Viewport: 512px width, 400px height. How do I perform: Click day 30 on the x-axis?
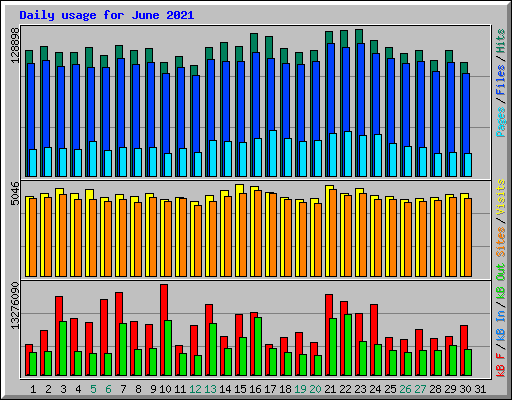pos(465,389)
